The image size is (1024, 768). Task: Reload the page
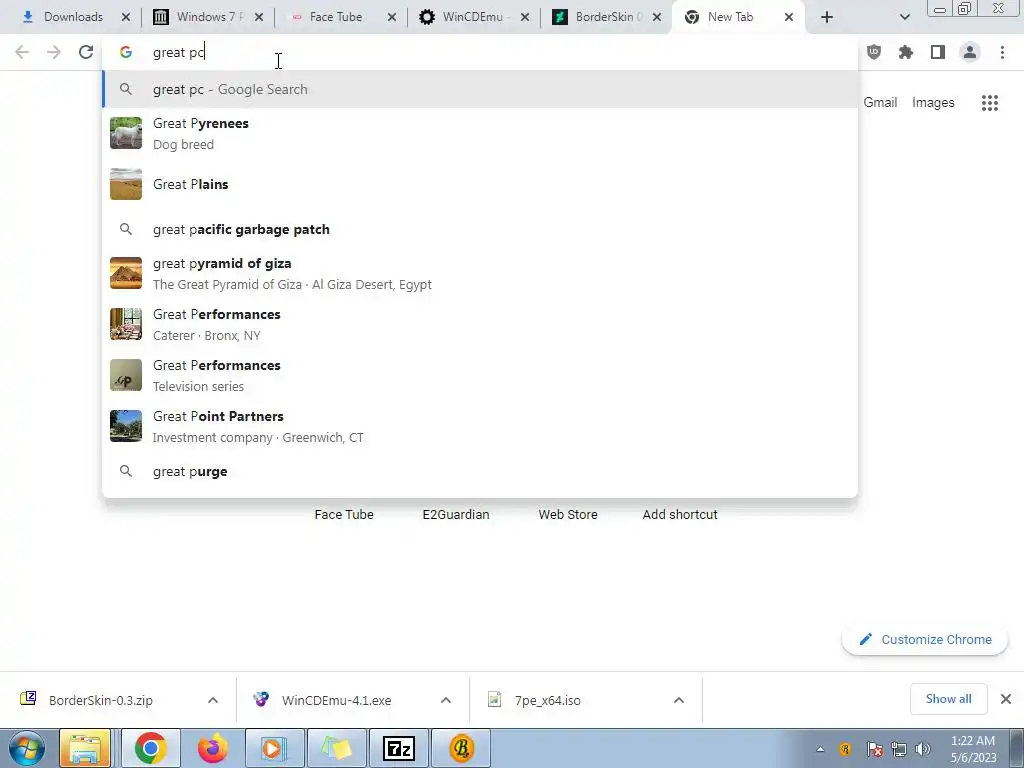(x=86, y=52)
